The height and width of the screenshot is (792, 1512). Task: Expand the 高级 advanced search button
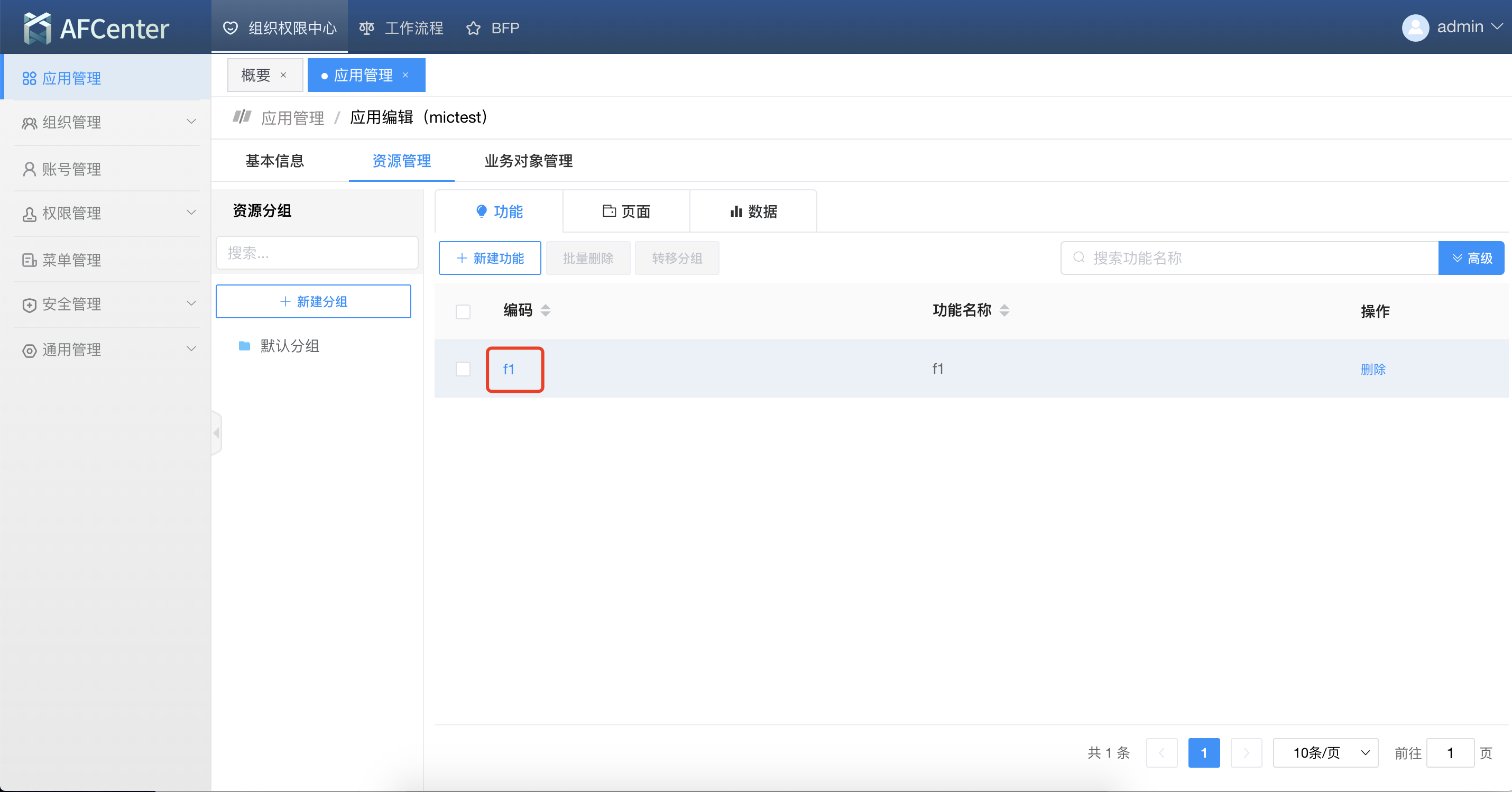[1471, 259]
